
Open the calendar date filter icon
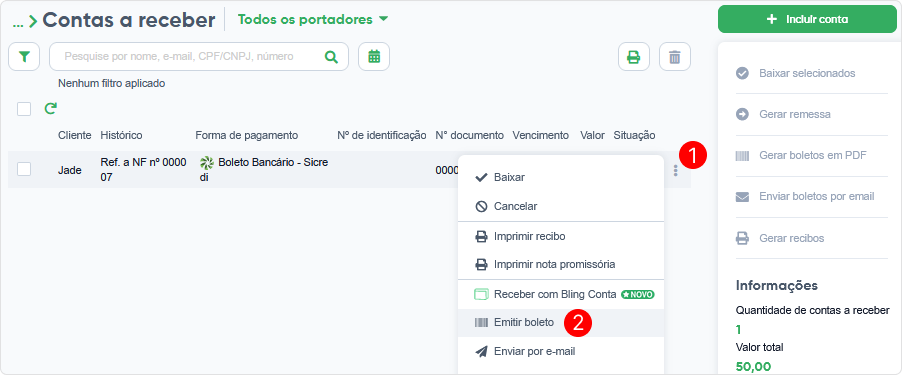point(374,56)
